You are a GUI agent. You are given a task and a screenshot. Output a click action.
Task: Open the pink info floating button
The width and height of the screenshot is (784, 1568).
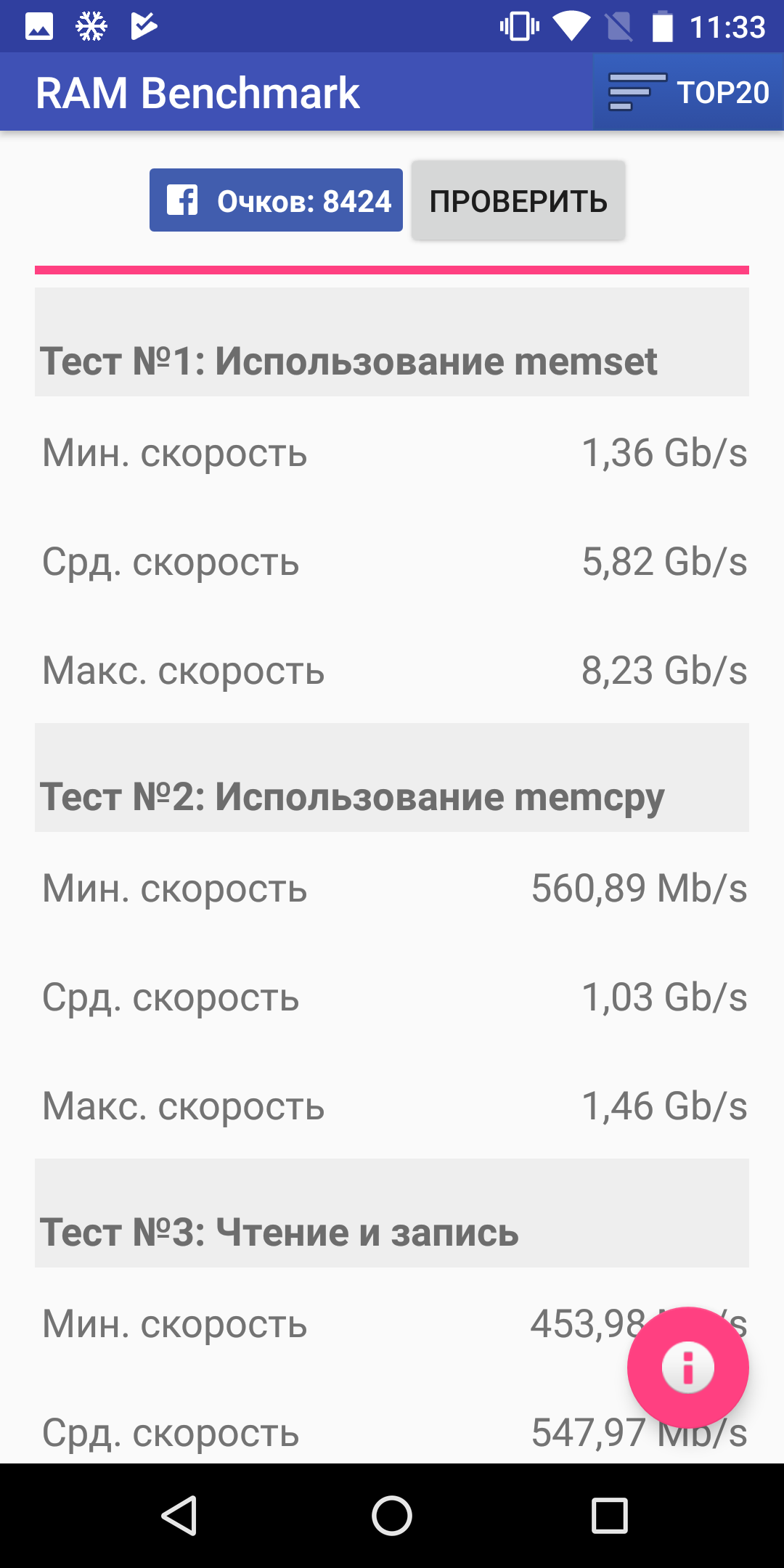687,1368
